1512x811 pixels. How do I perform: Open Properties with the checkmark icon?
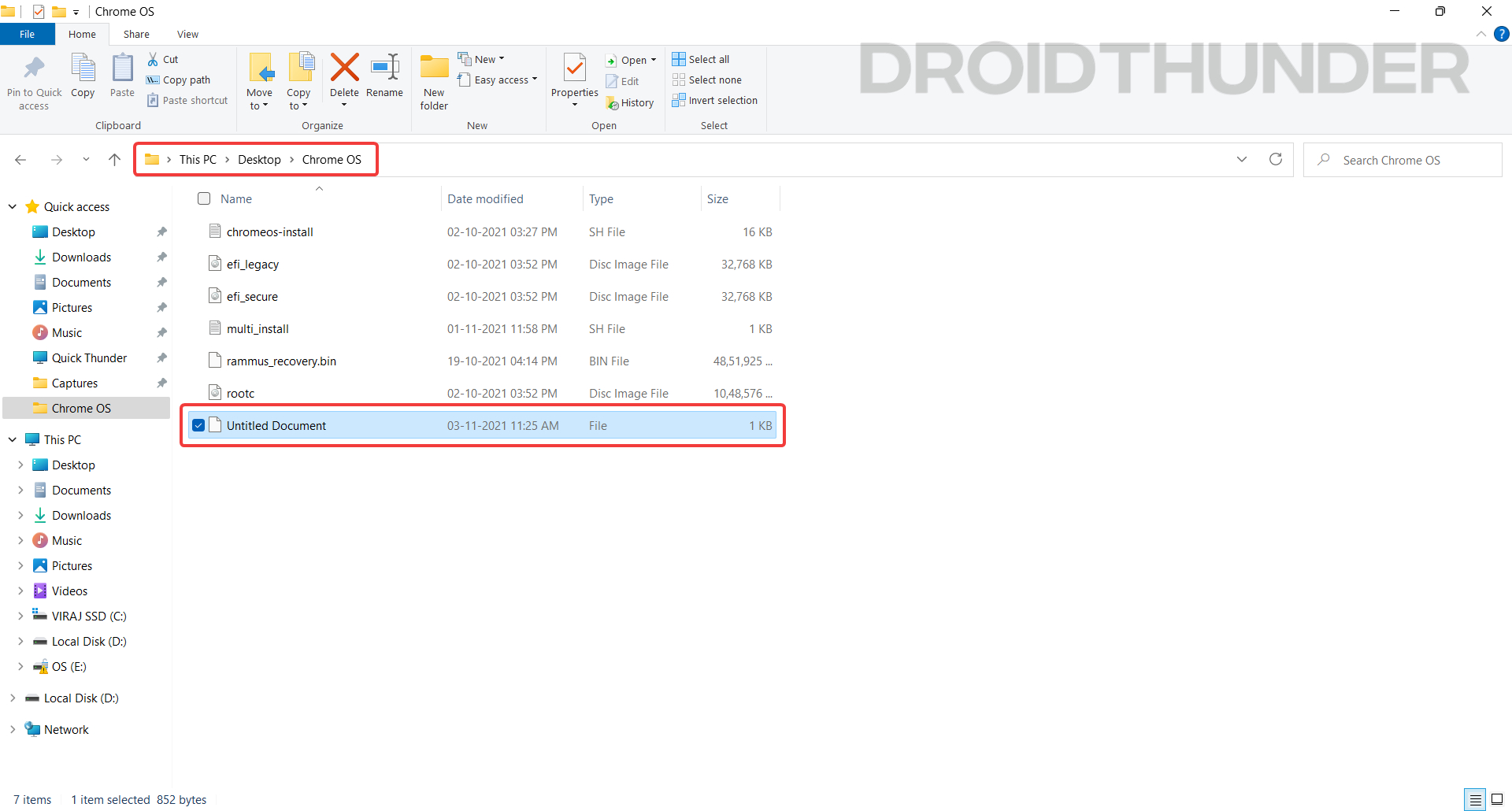click(x=575, y=68)
